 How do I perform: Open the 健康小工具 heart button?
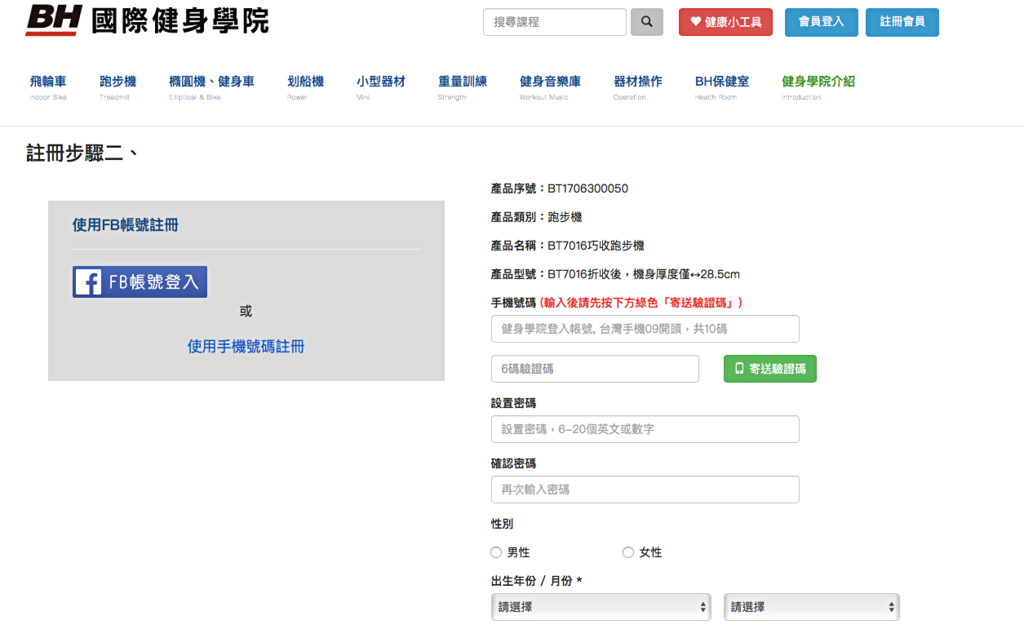pyautogui.click(x=726, y=22)
